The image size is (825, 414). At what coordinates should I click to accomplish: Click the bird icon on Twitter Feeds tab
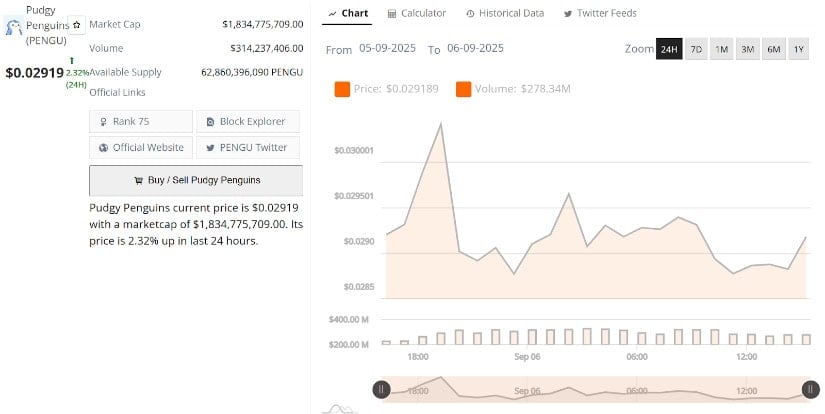pyautogui.click(x=568, y=14)
